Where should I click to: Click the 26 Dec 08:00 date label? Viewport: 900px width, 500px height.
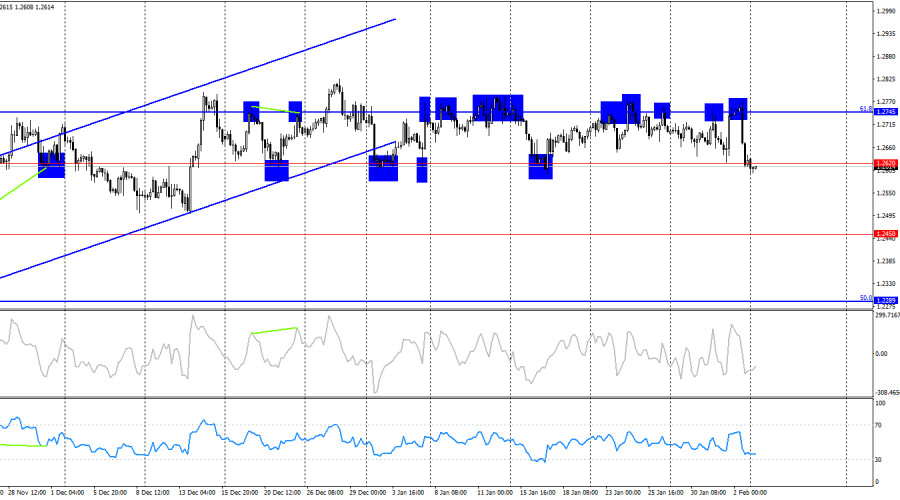tap(325, 493)
